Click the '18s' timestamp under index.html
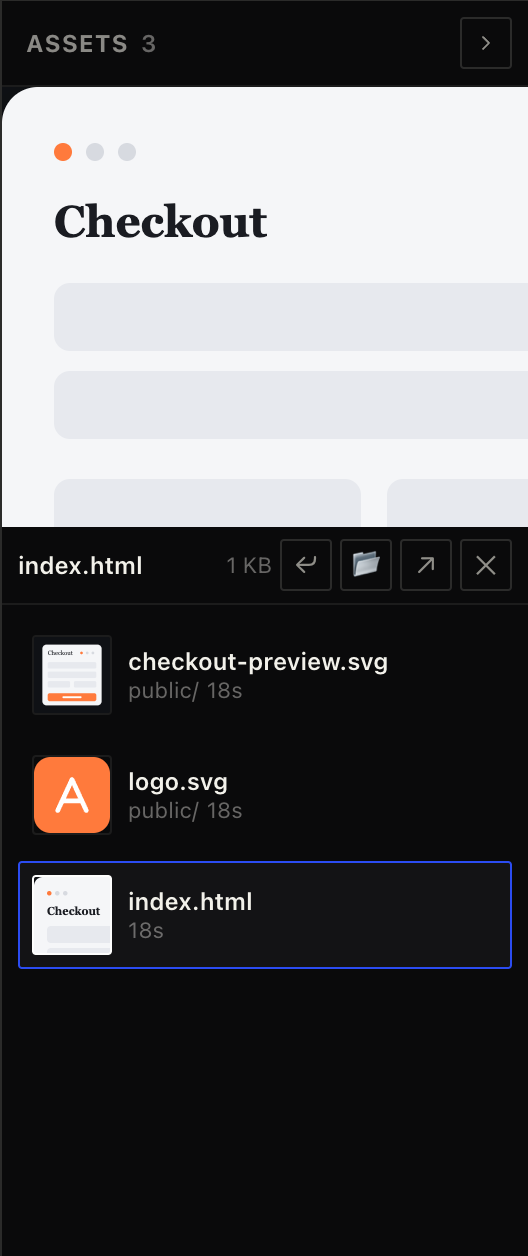This screenshot has height=1256, width=528. 146,931
